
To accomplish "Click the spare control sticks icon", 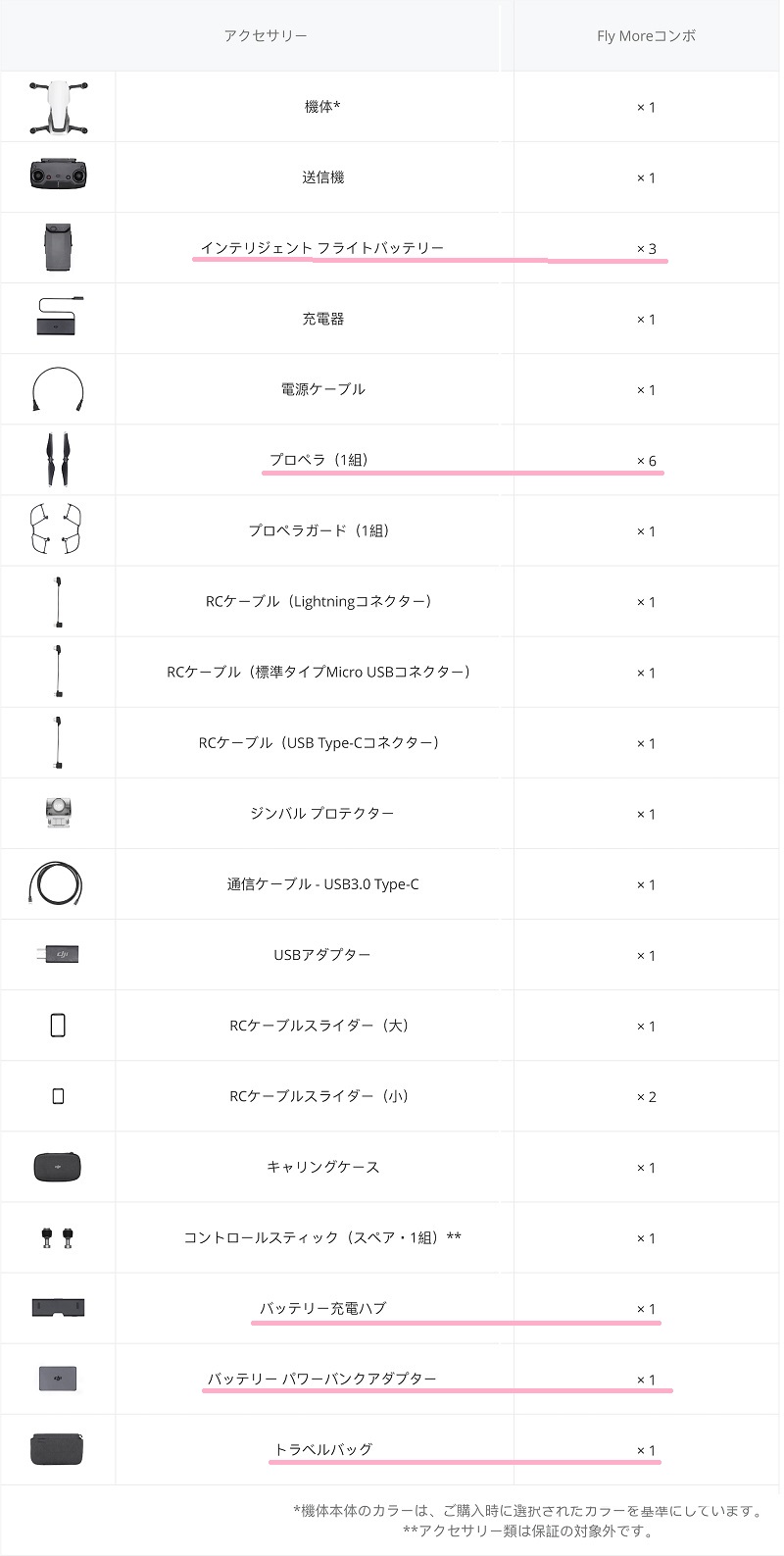I will tap(58, 1238).
